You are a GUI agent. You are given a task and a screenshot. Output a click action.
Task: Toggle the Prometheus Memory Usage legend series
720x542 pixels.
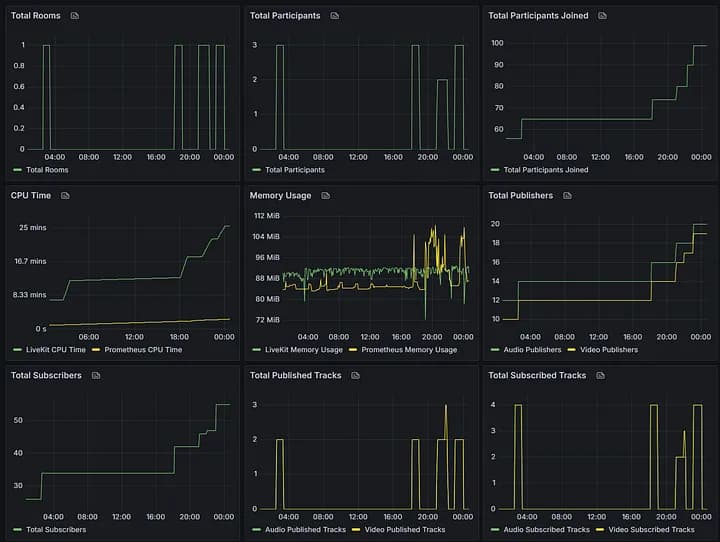pyautogui.click(x=408, y=350)
